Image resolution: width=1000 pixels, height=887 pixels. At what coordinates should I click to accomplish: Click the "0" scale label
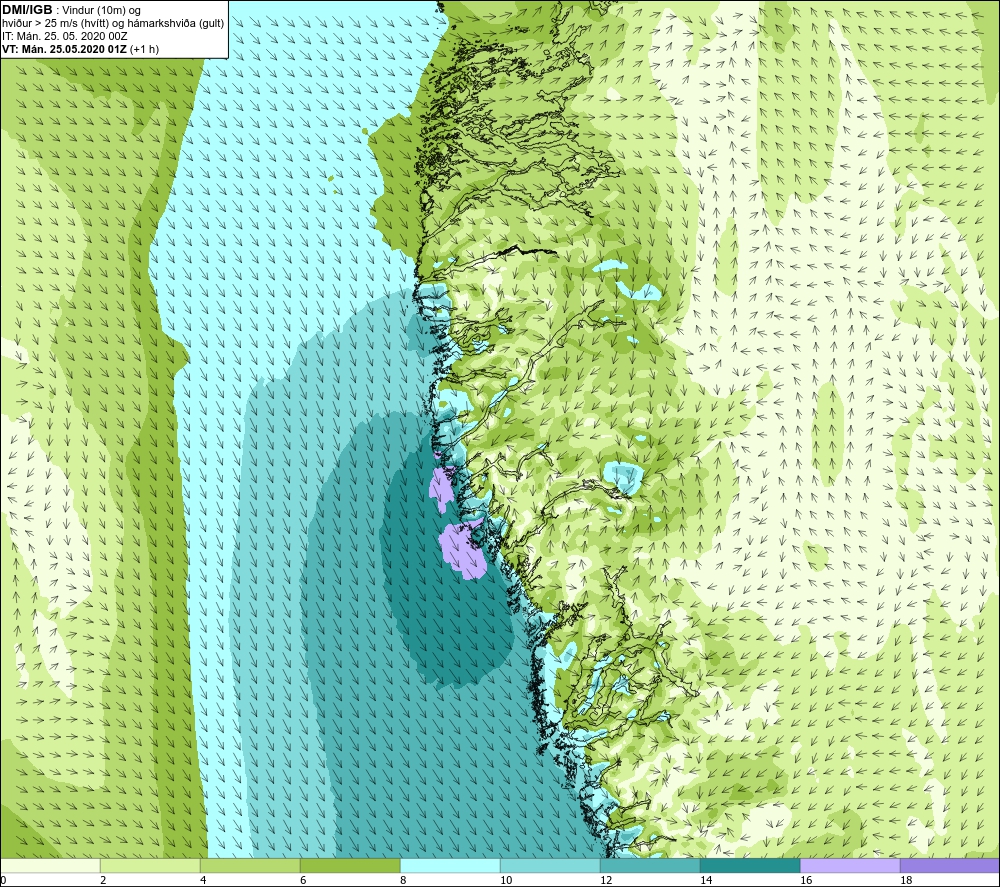tap(4, 880)
